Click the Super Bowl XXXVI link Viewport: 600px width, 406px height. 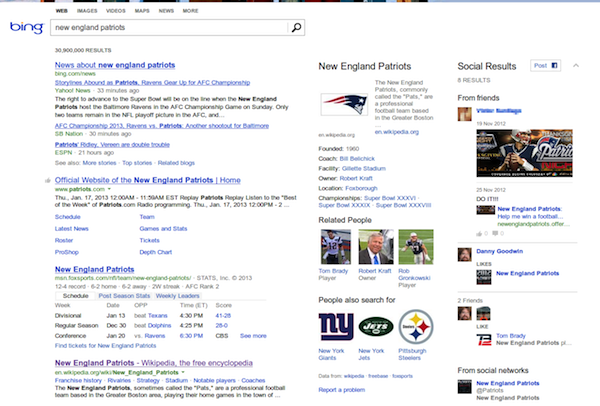tap(390, 198)
